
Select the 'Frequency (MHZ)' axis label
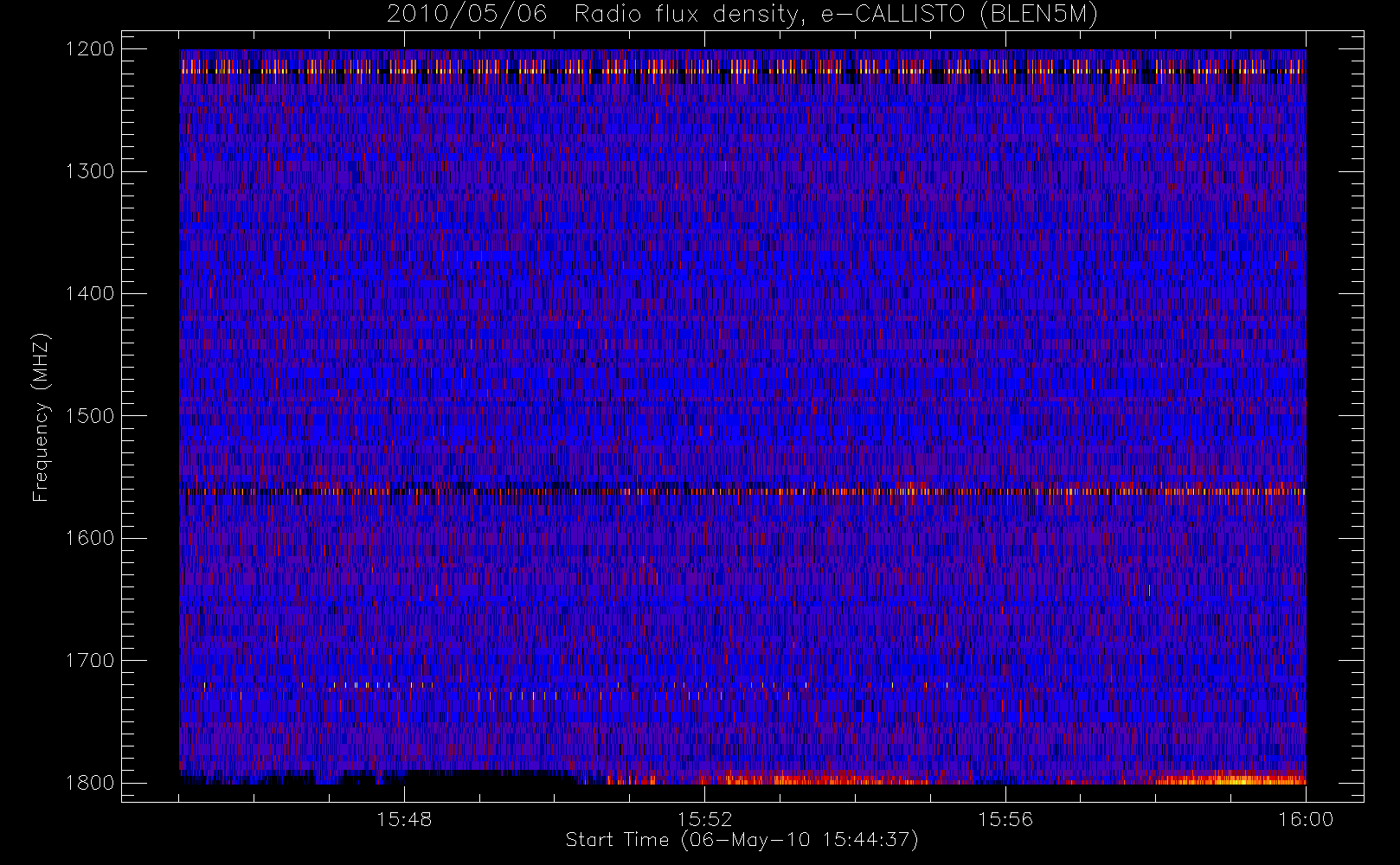click(41, 417)
